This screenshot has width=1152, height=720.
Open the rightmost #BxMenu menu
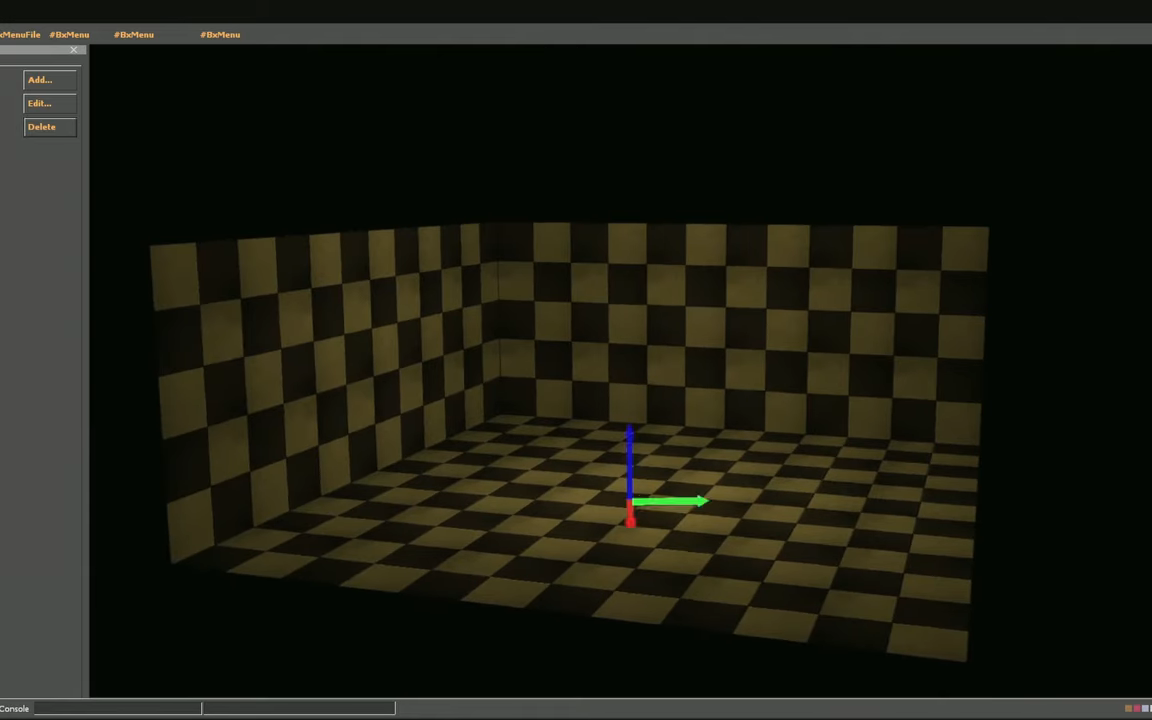point(220,35)
